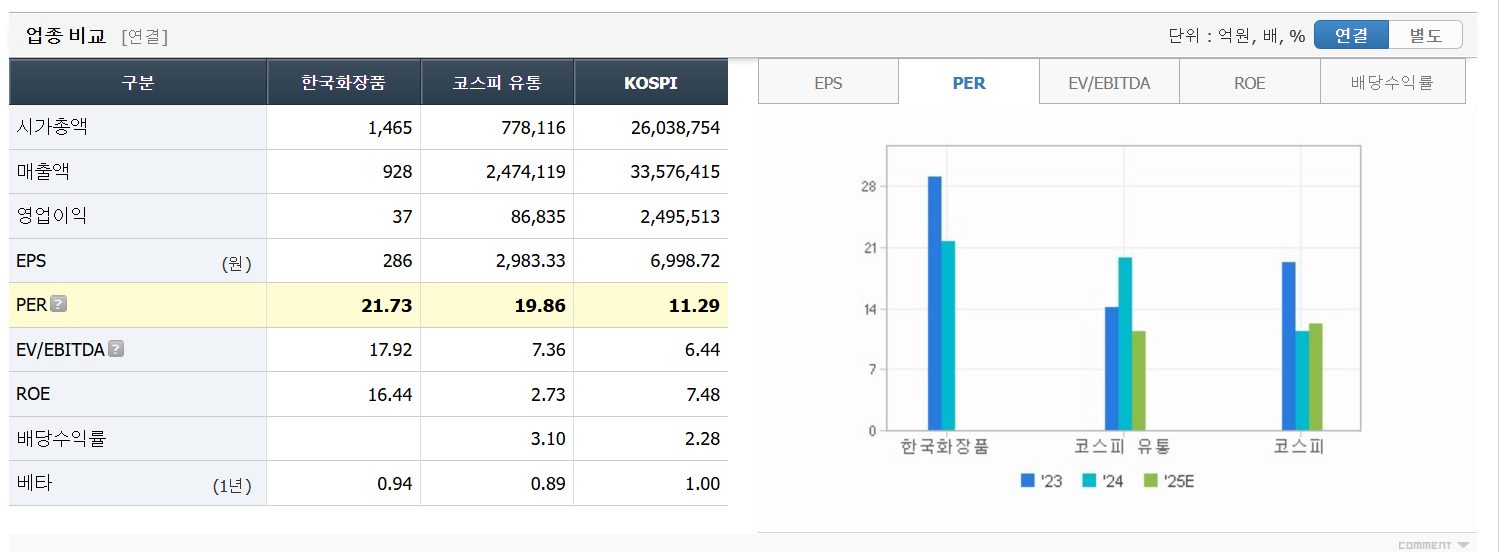Select the 배당수익률 row label in table
The image size is (1501, 552).
pyautogui.click(x=61, y=438)
